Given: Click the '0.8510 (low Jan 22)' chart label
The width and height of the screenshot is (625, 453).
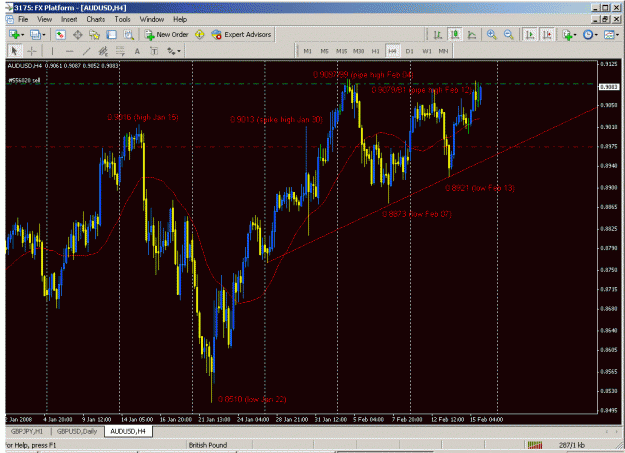Looking at the screenshot, I should 252,399.
